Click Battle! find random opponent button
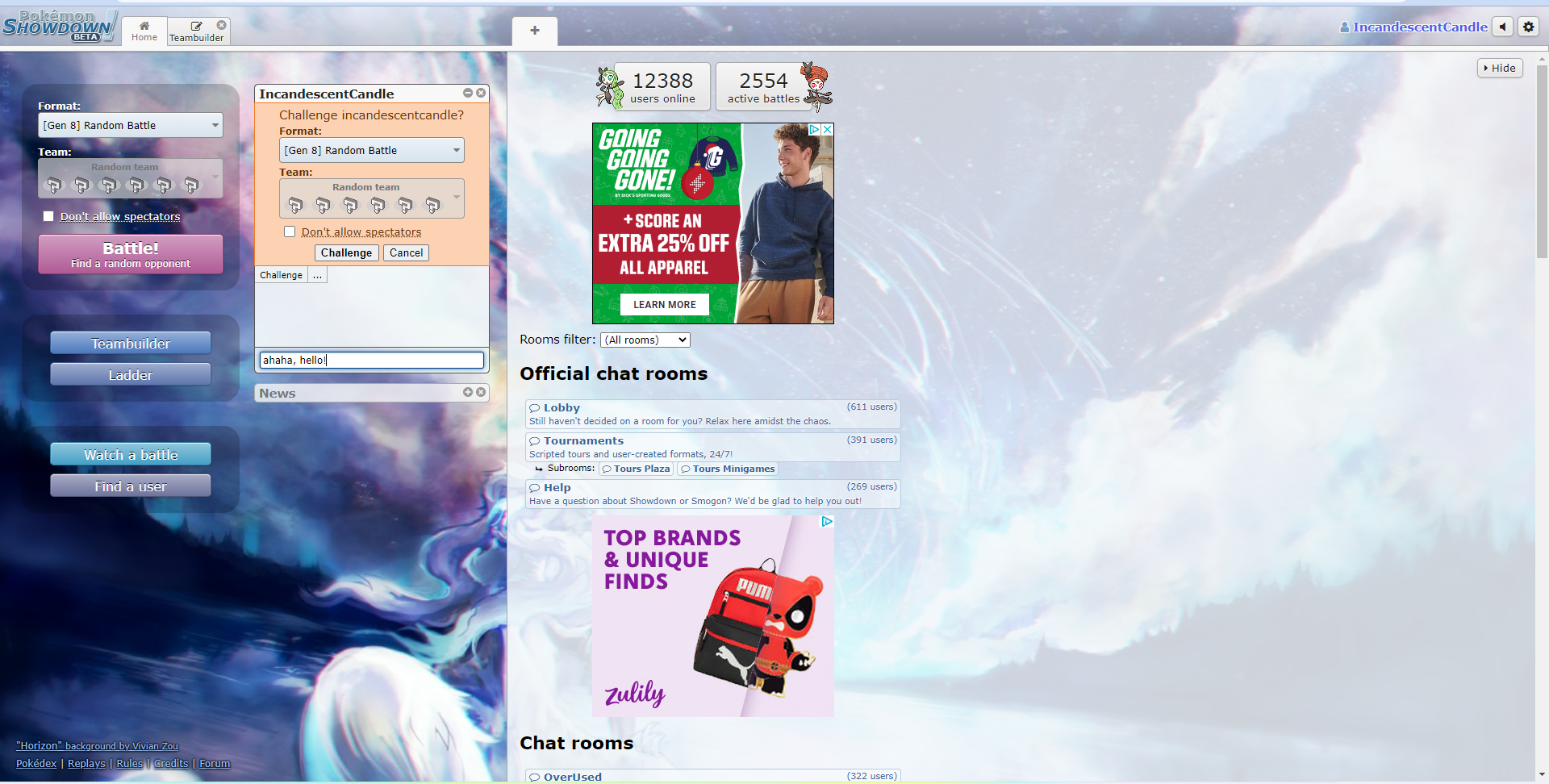This screenshot has width=1549, height=784. pyautogui.click(x=131, y=254)
